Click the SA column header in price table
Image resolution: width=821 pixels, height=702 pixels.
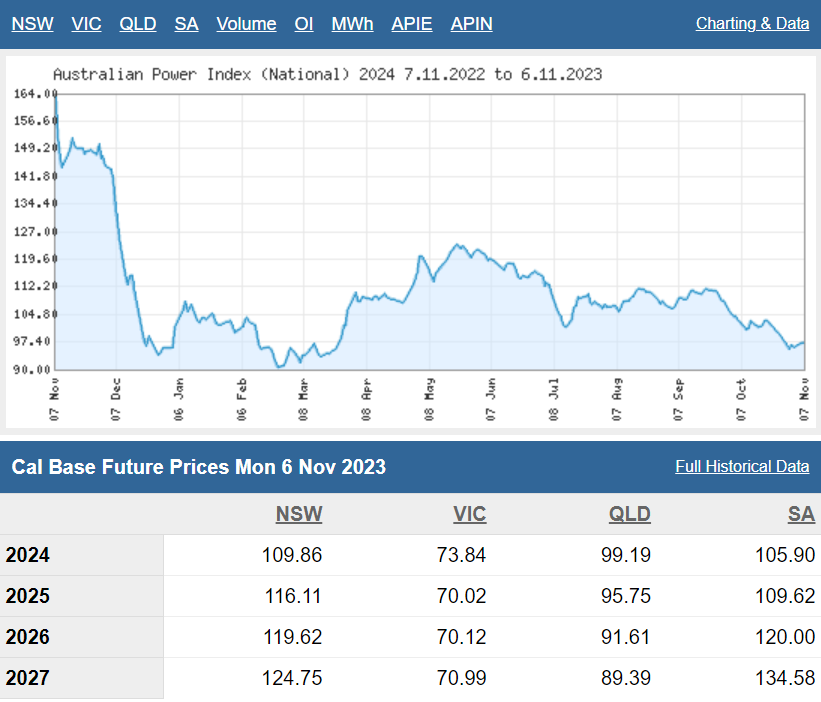[801, 514]
